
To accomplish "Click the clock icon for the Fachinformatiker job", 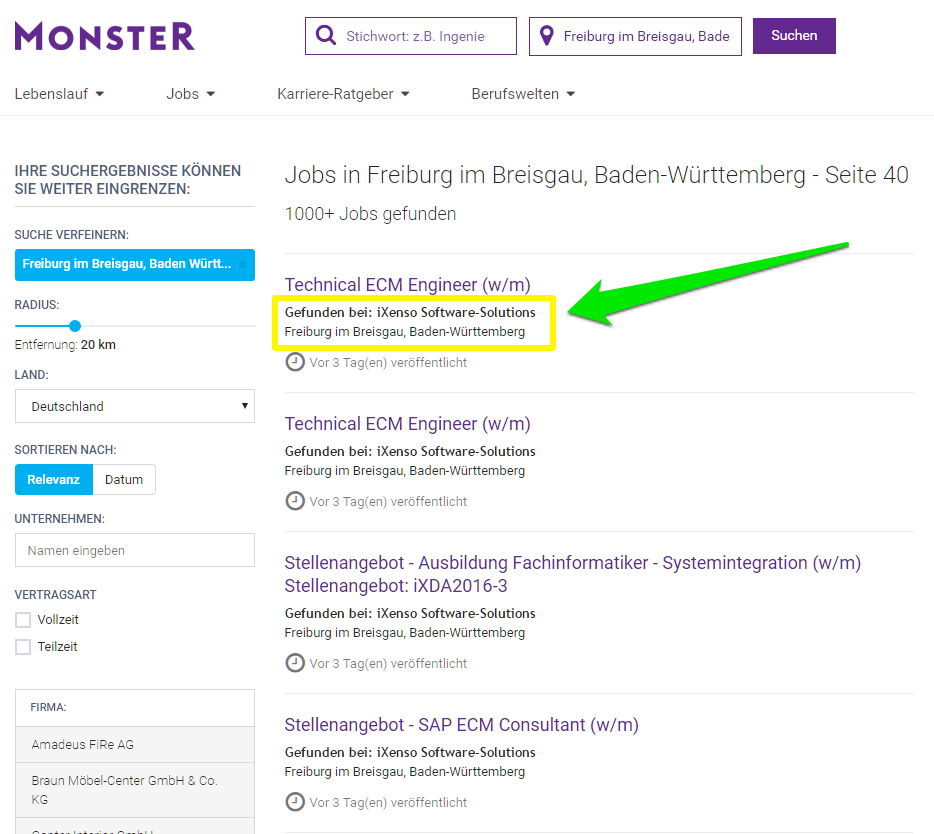I will [x=295, y=662].
